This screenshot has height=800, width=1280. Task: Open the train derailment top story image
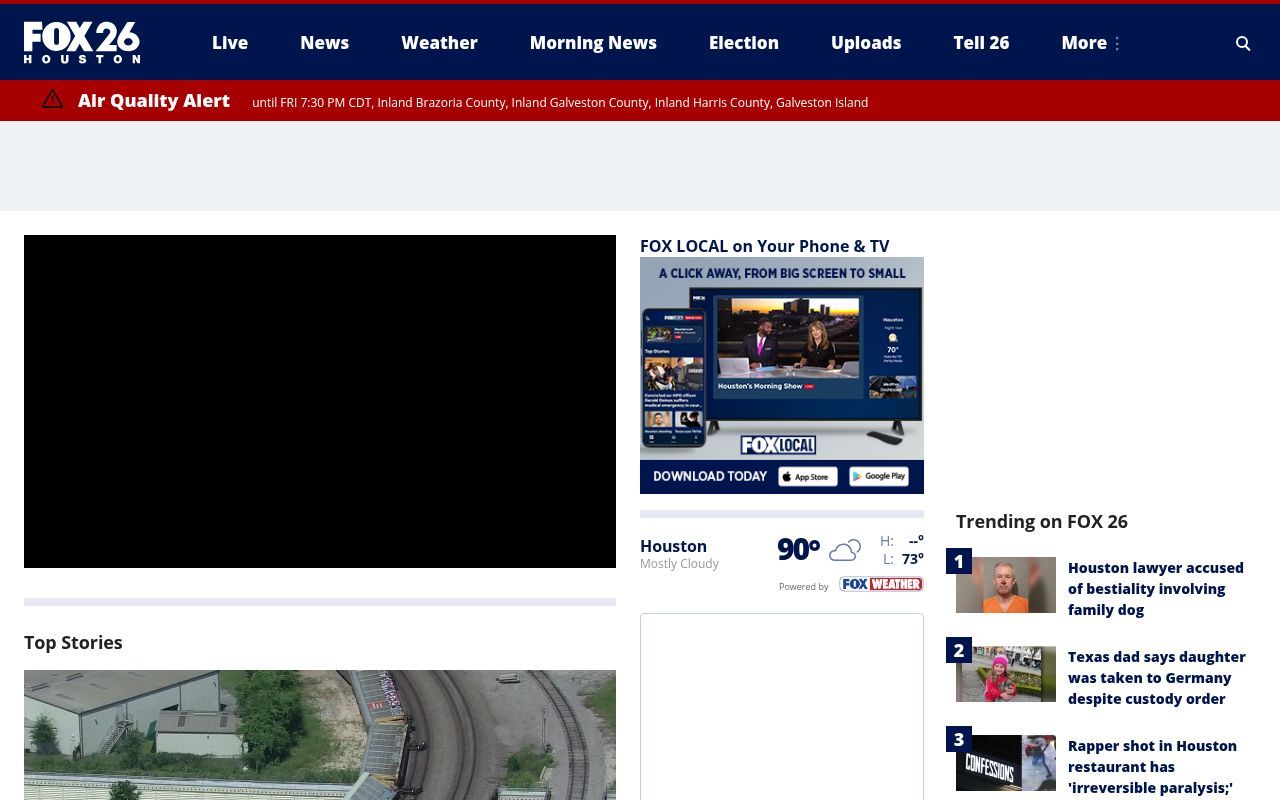(320, 735)
